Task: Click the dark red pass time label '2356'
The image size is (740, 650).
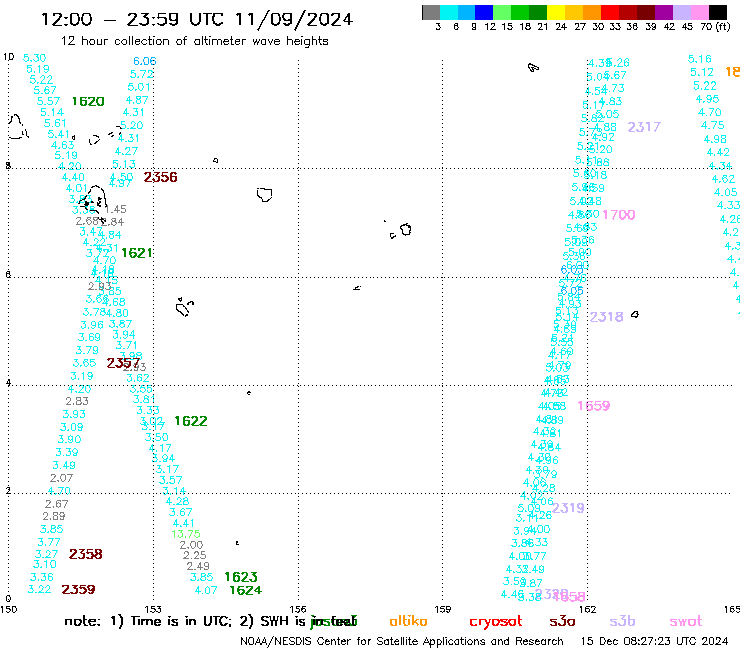Action: [x=160, y=177]
